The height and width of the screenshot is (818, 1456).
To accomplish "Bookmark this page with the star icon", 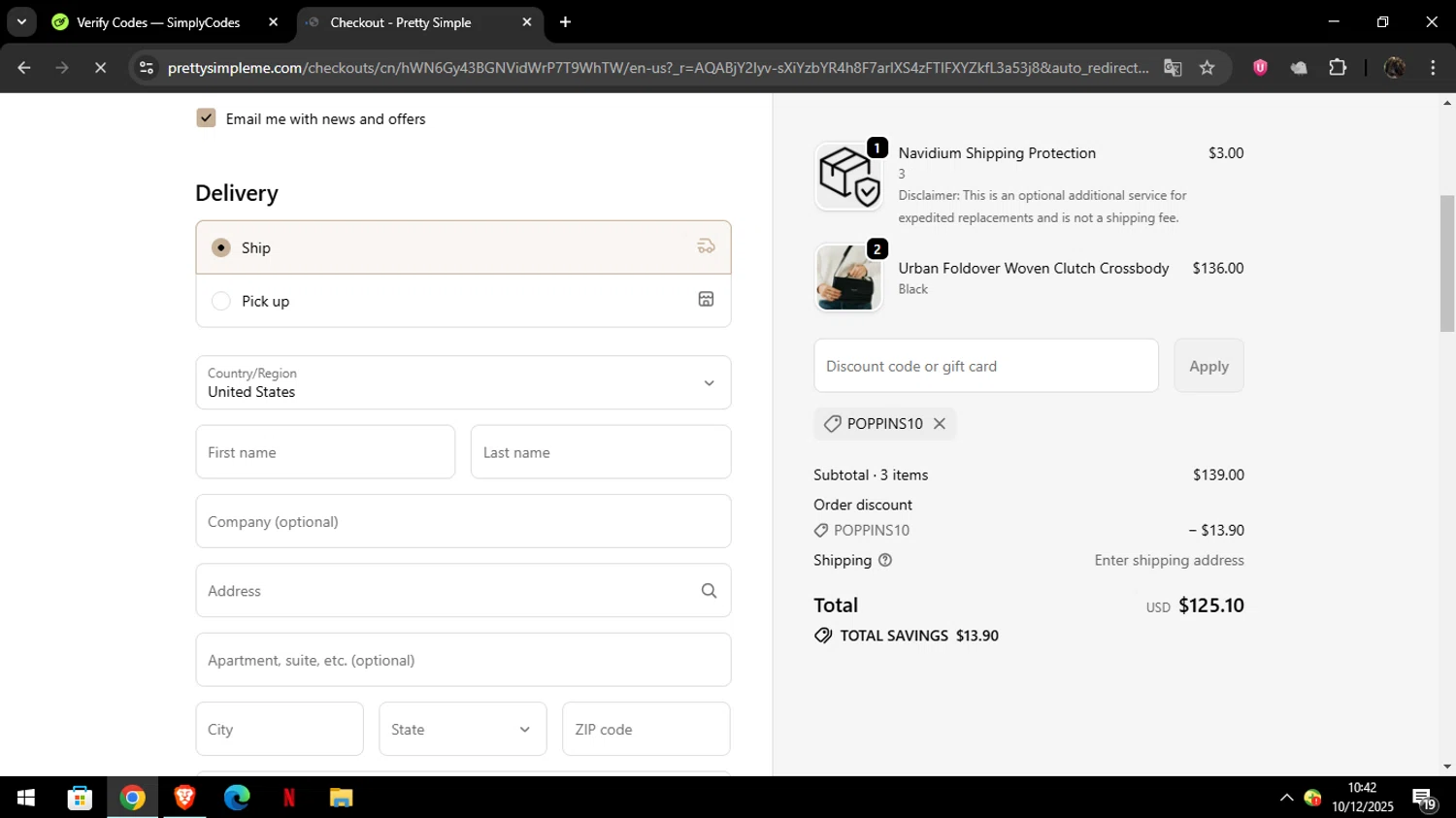I will click(x=1207, y=68).
